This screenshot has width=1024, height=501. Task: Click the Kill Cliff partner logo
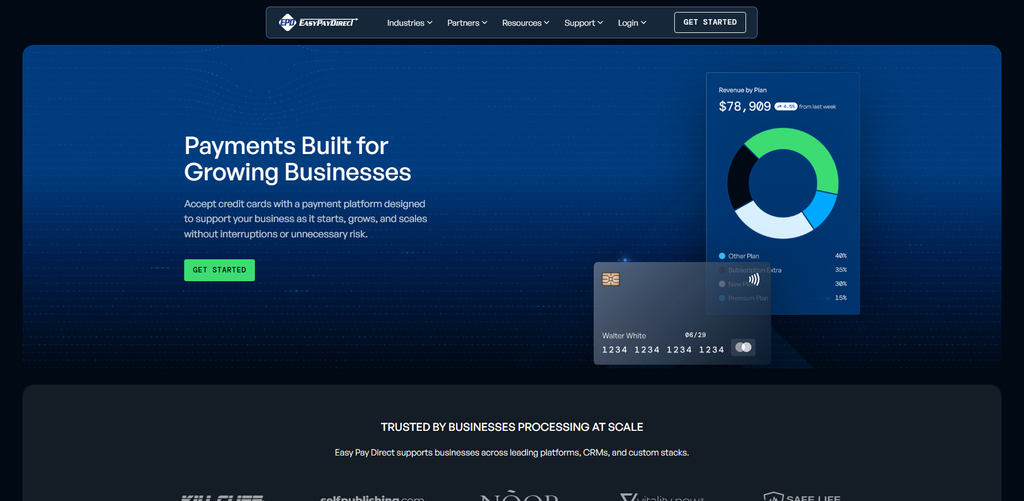(222, 498)
